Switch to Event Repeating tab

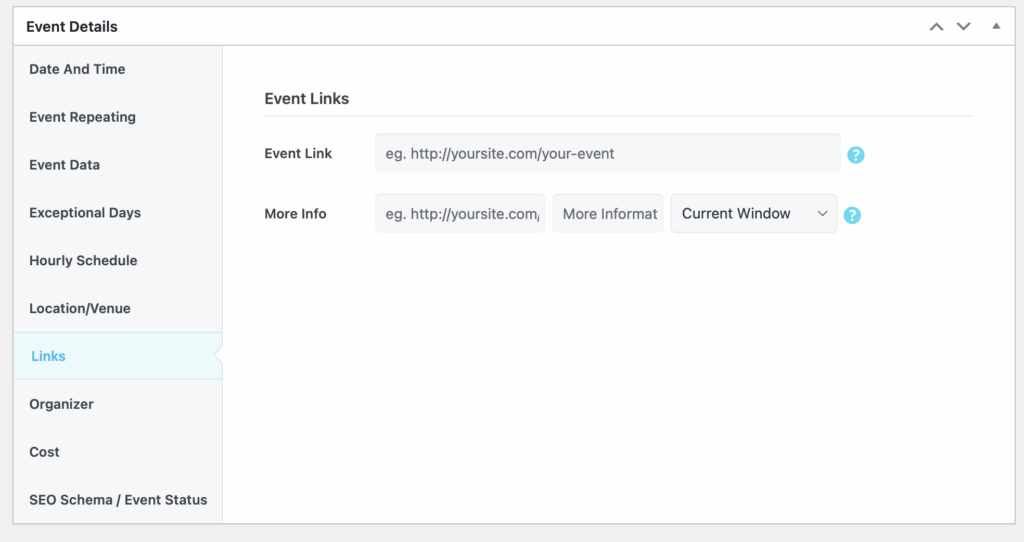[82, 117]
